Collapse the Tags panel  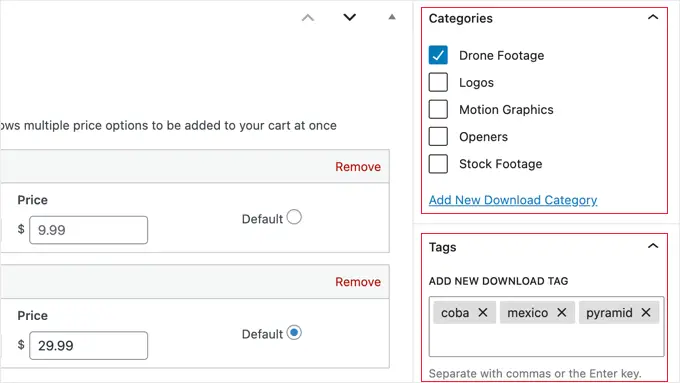[653, 246]
